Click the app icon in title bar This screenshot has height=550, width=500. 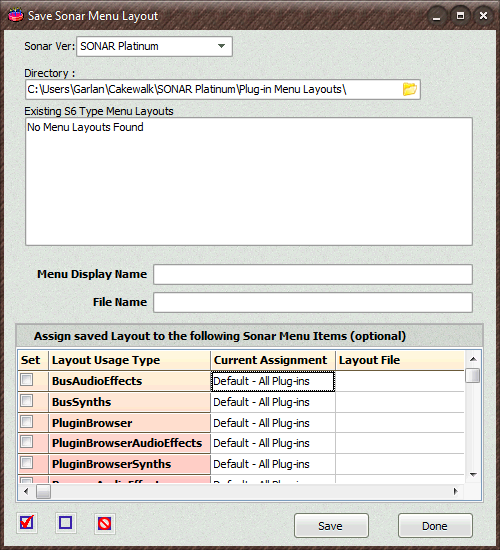pos(15,15)
